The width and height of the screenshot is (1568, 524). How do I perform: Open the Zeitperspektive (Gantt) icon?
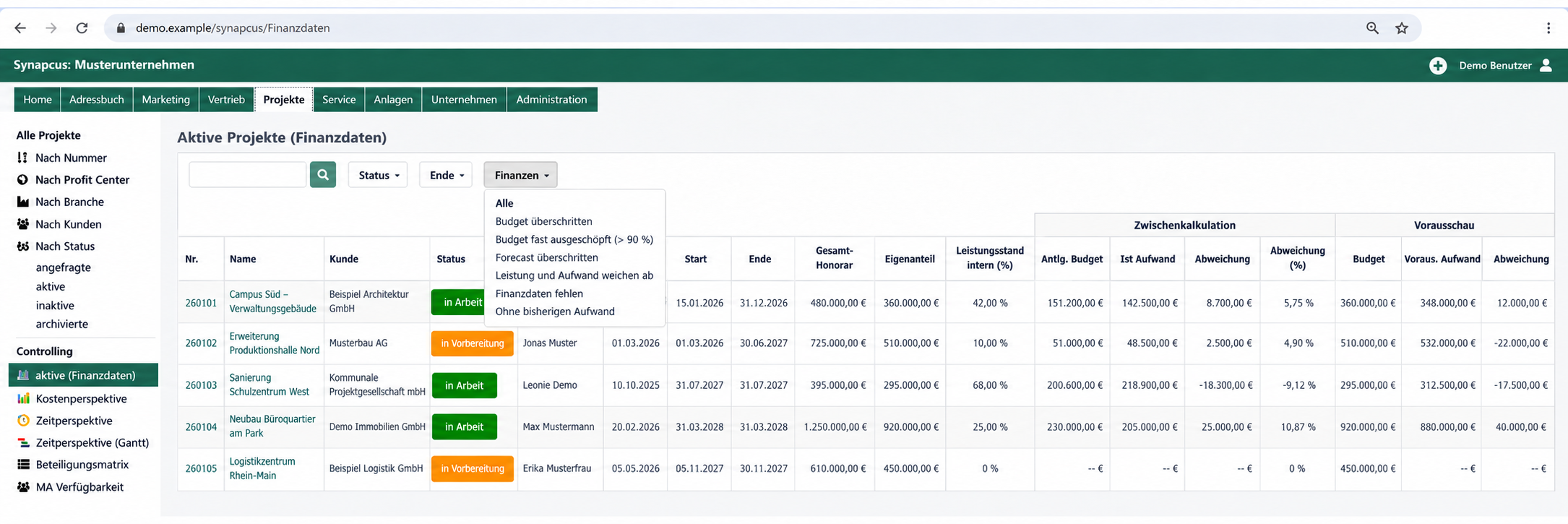(x=23, y=442)
